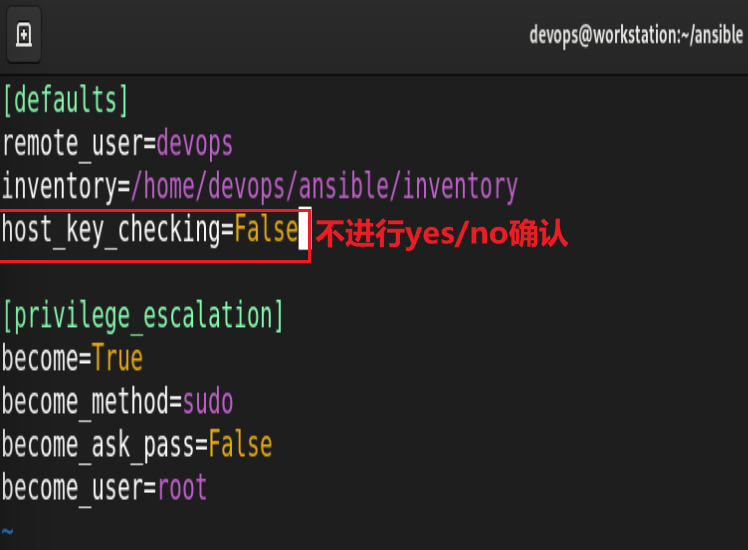This screenshot has height=550, width=748.
Task: Click the remote_user key
Action: click(x=73, y=145)
